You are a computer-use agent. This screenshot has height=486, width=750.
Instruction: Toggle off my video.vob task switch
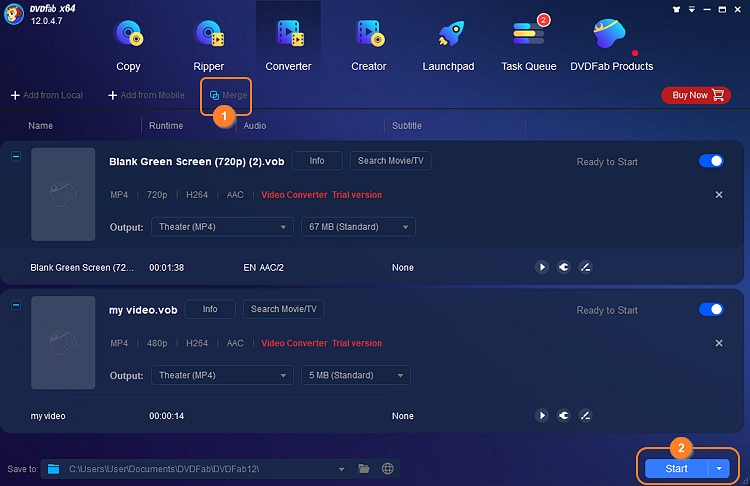click(x=711, y=309)
